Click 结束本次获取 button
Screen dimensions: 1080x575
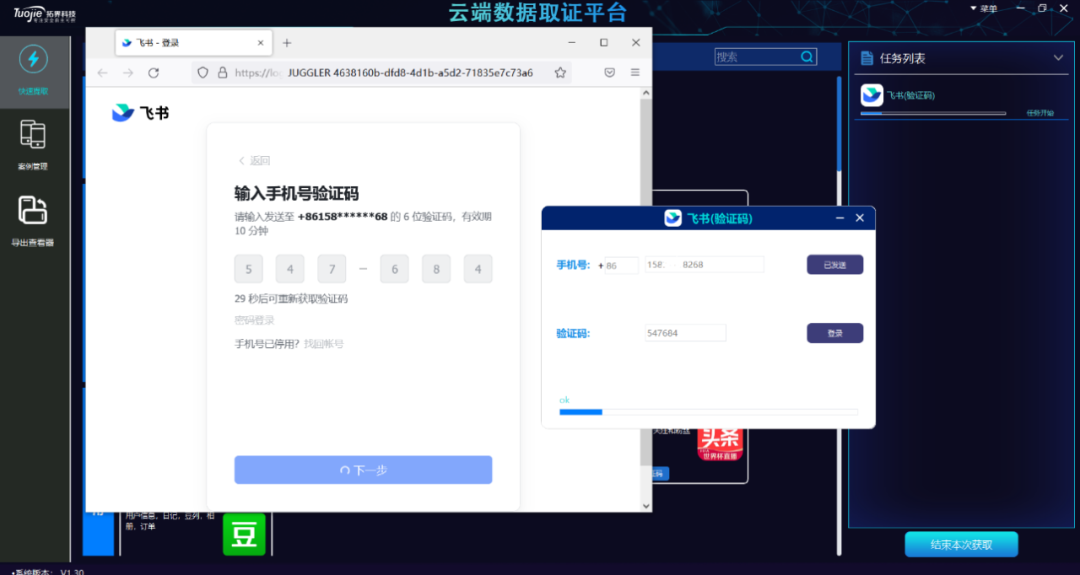962,545
